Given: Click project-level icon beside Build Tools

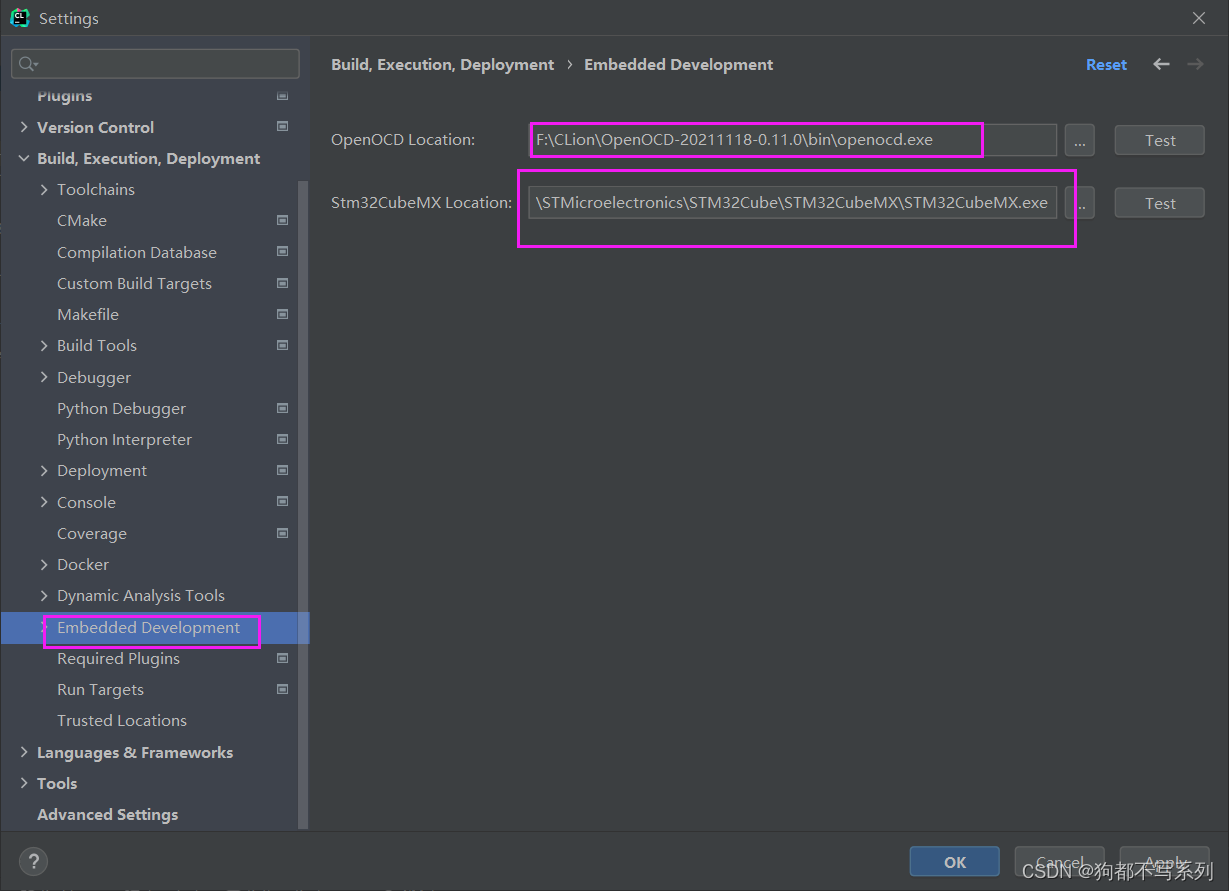Looking at the screenshot, I should [x=282, y=345].
